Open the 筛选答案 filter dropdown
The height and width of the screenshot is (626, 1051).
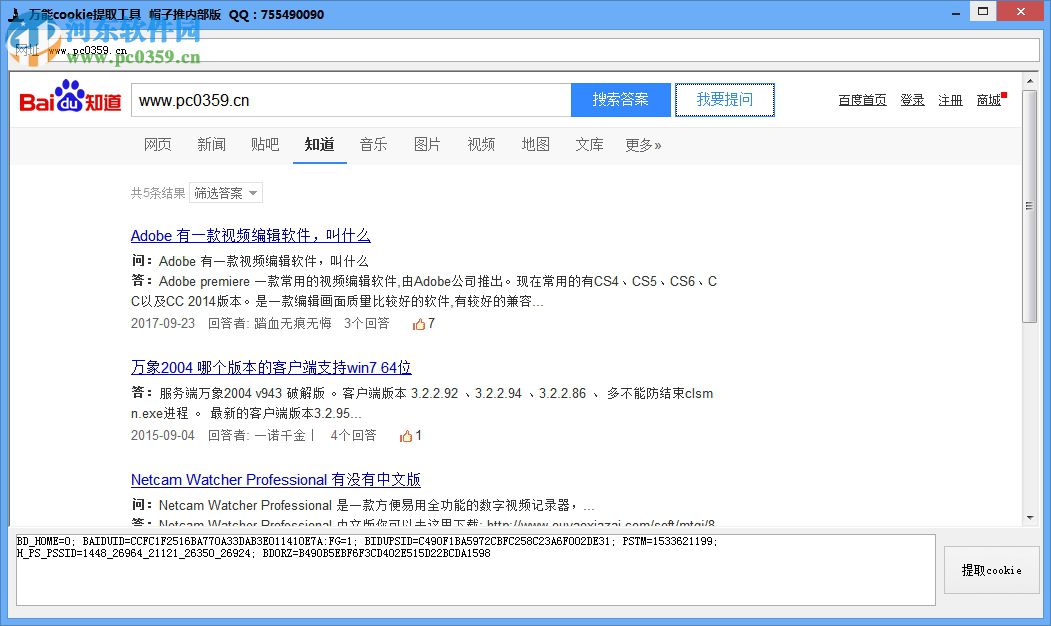click(225, 192)
